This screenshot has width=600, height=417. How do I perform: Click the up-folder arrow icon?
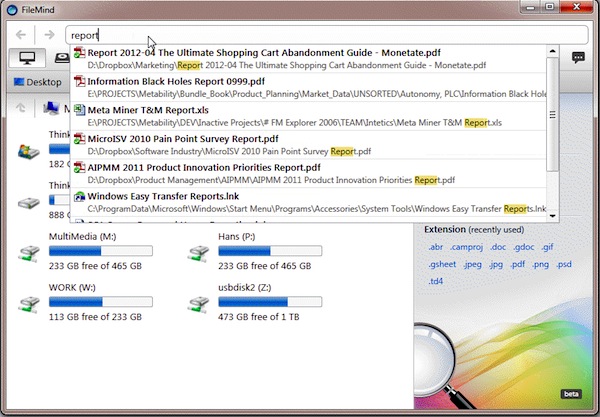pos(21,108)
